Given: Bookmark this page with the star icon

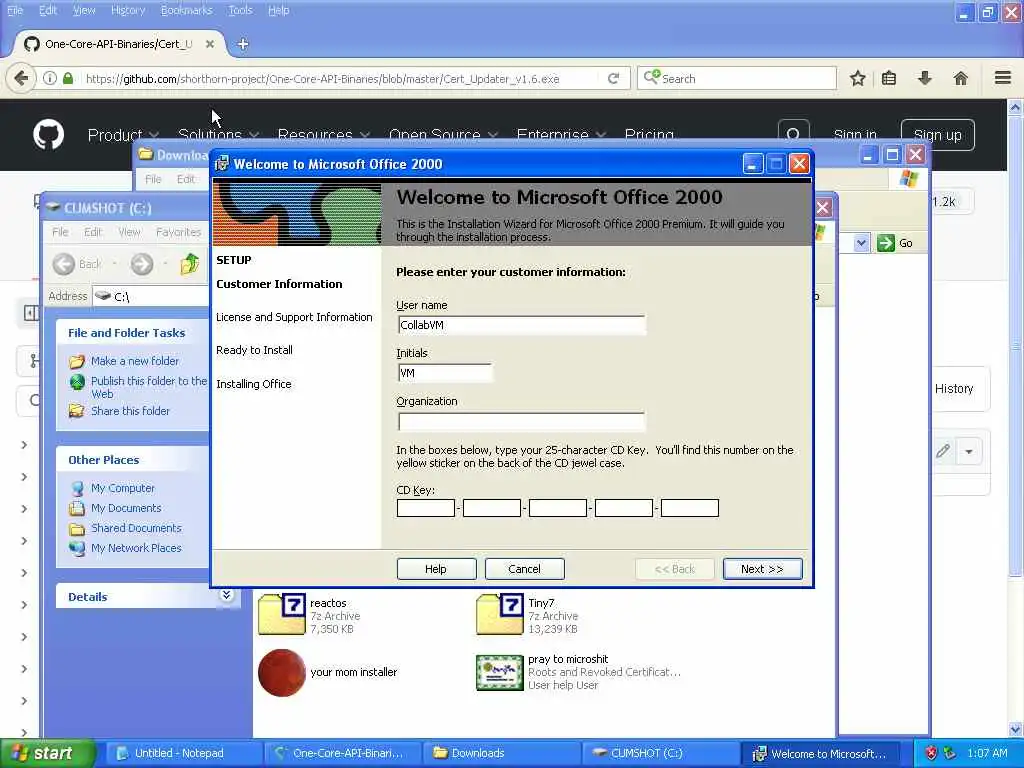Looking at the screenshot, I should [x=857, y=78].
